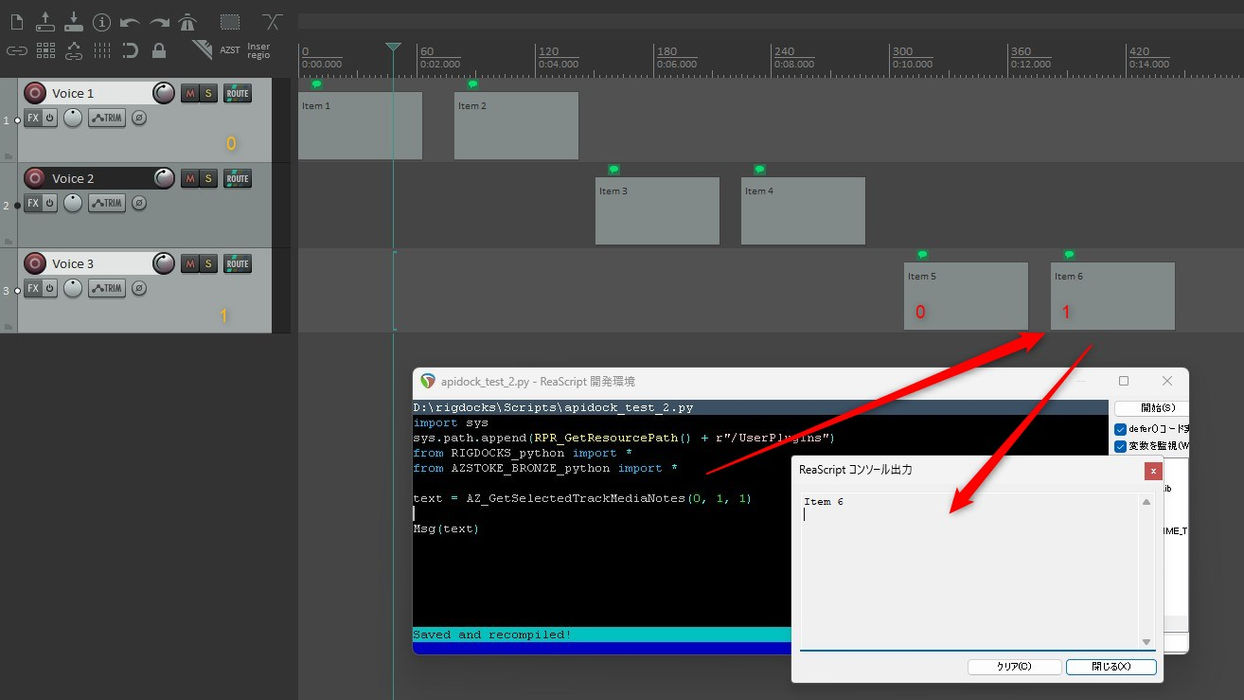Click the クリア(C) clear button
The height and width of the screenshot is (700, 1244).
click(x=1013, y=666)
